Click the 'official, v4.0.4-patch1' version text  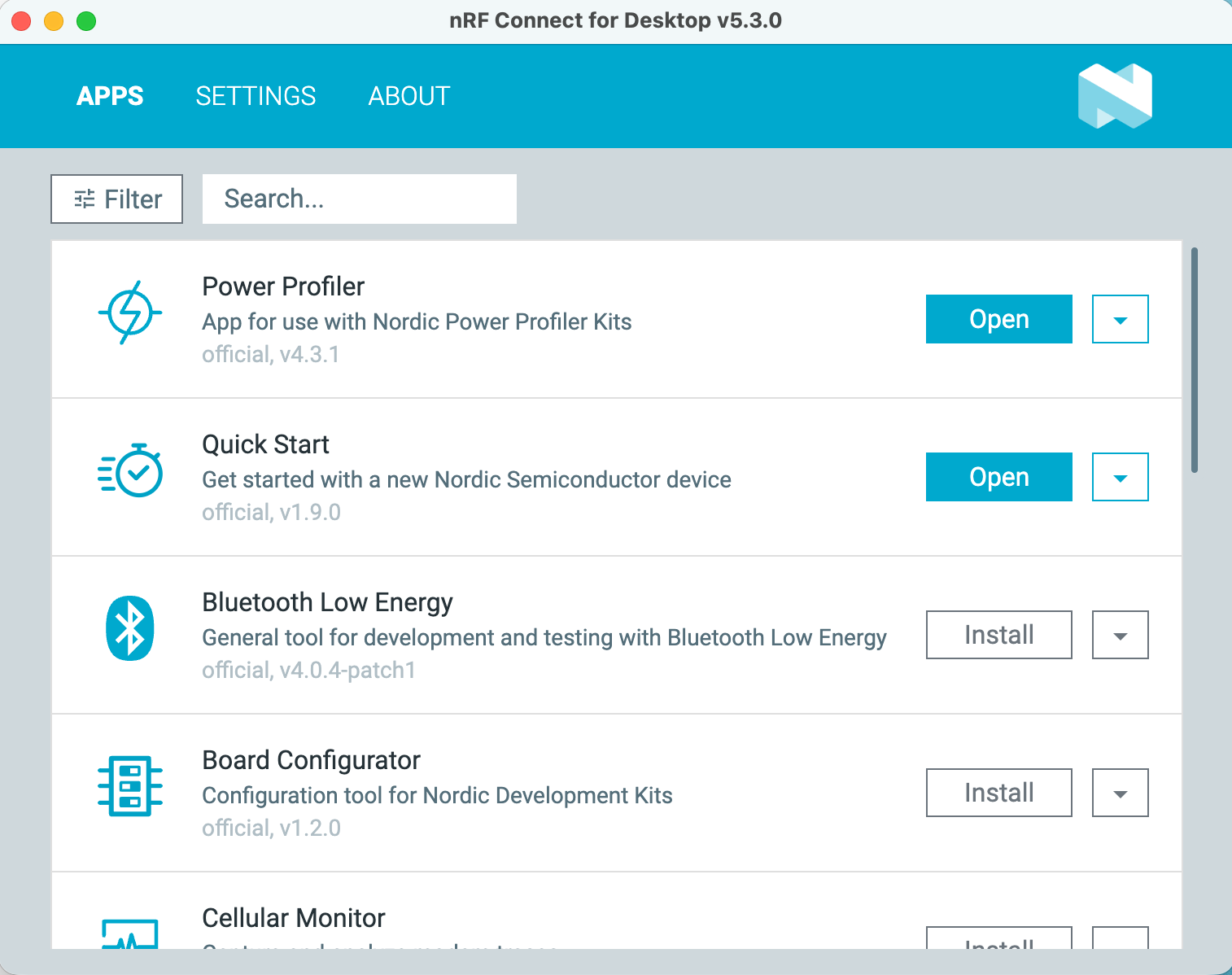308,671
